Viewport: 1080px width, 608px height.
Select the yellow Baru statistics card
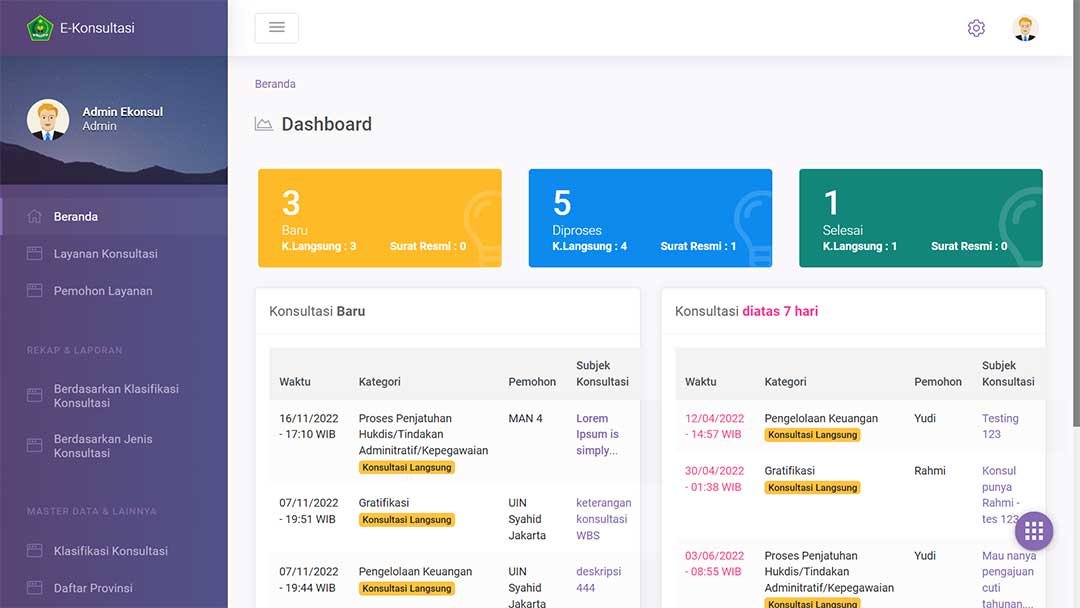(379, 218)
